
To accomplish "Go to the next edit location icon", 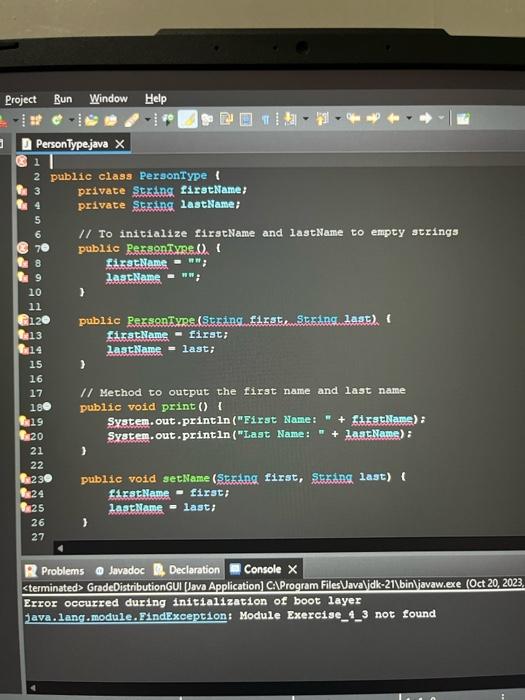I will (x=373, y=118).
